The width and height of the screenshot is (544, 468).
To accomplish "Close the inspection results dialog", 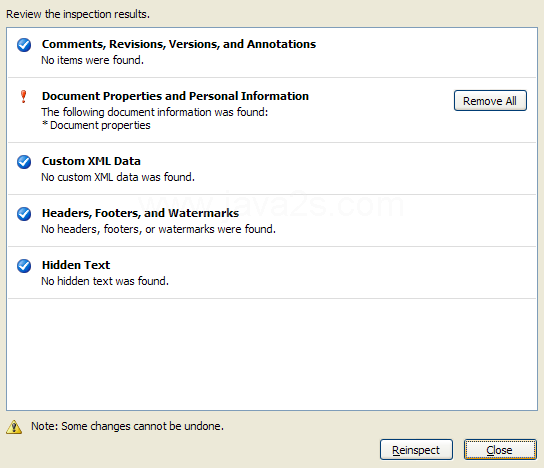I will (500, 450).
